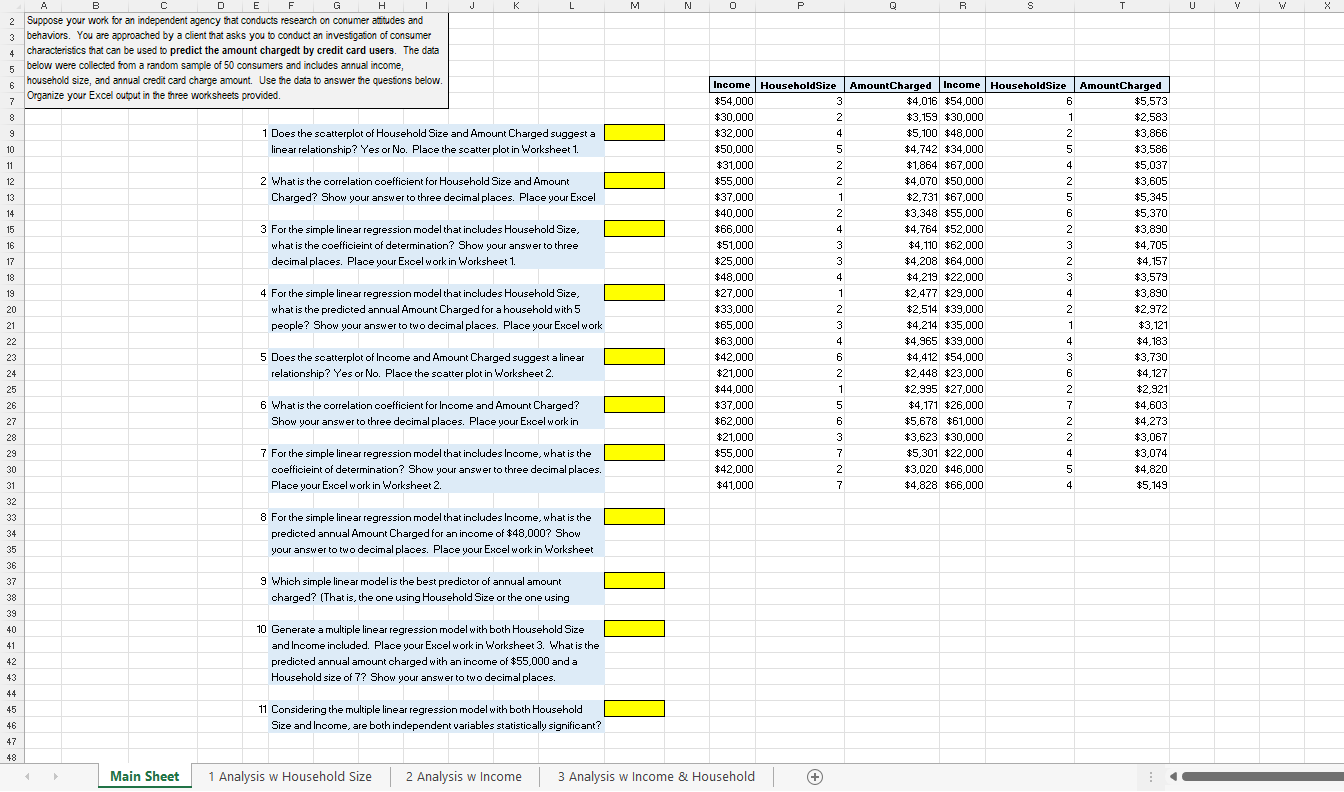Select column O header

732,7
